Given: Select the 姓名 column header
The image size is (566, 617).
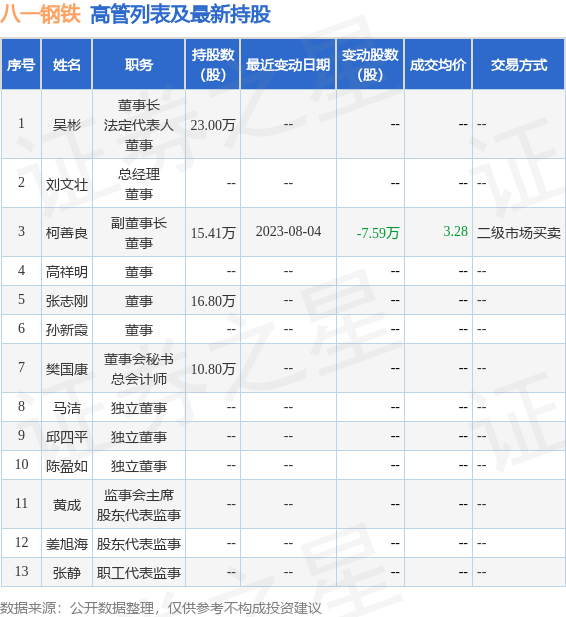Looking at the screenshot, I should tap(67, 65).
